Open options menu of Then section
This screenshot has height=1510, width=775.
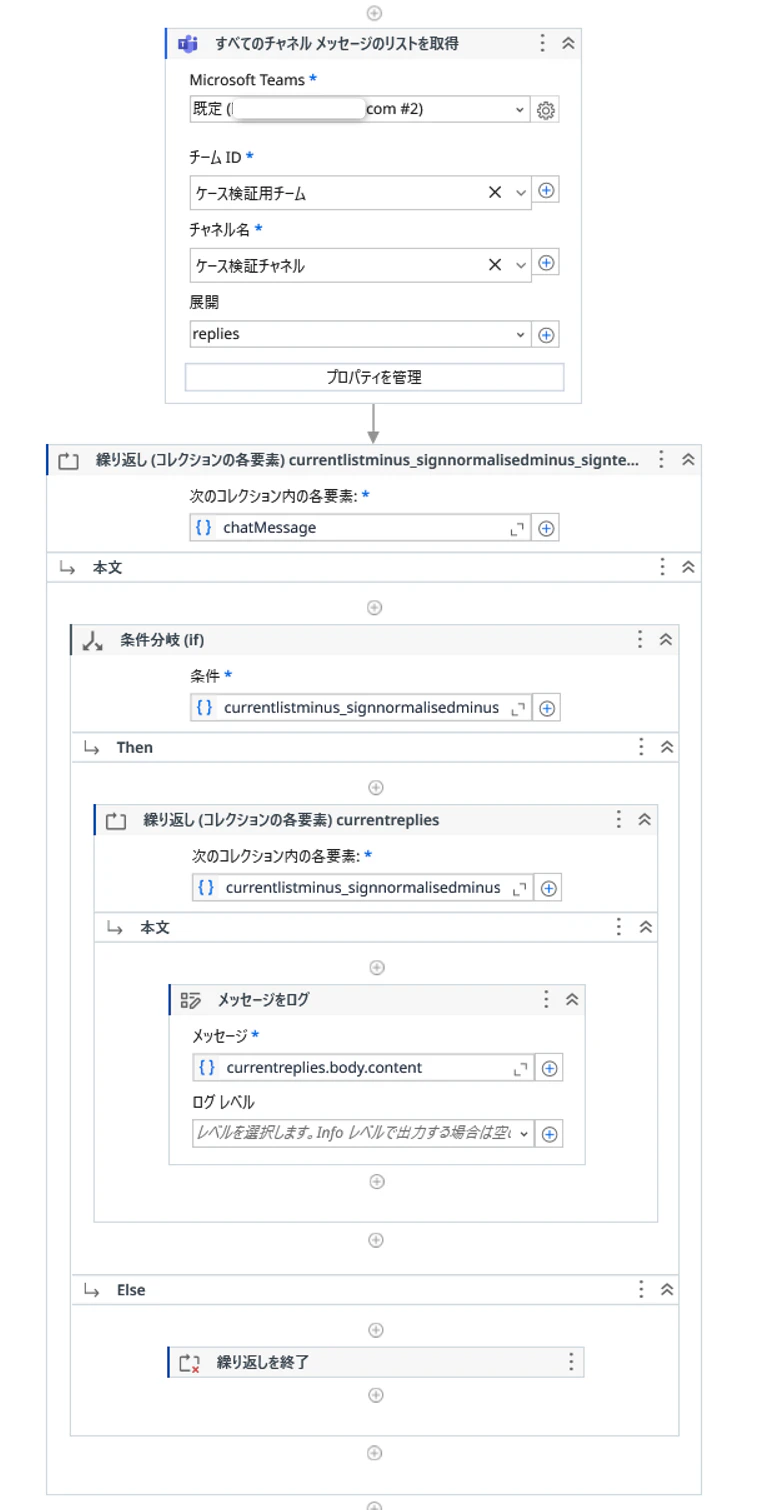tap(640, 747)
